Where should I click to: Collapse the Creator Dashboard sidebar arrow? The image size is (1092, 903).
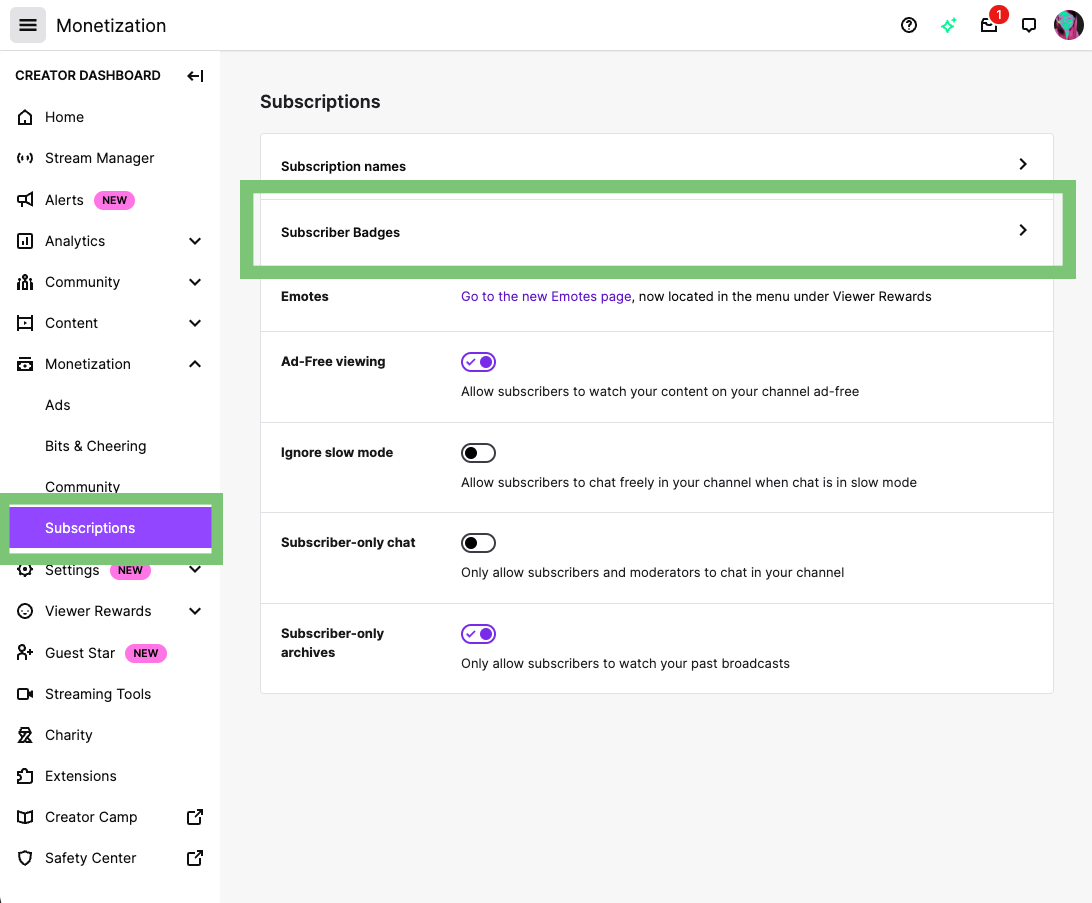(195, 76)
